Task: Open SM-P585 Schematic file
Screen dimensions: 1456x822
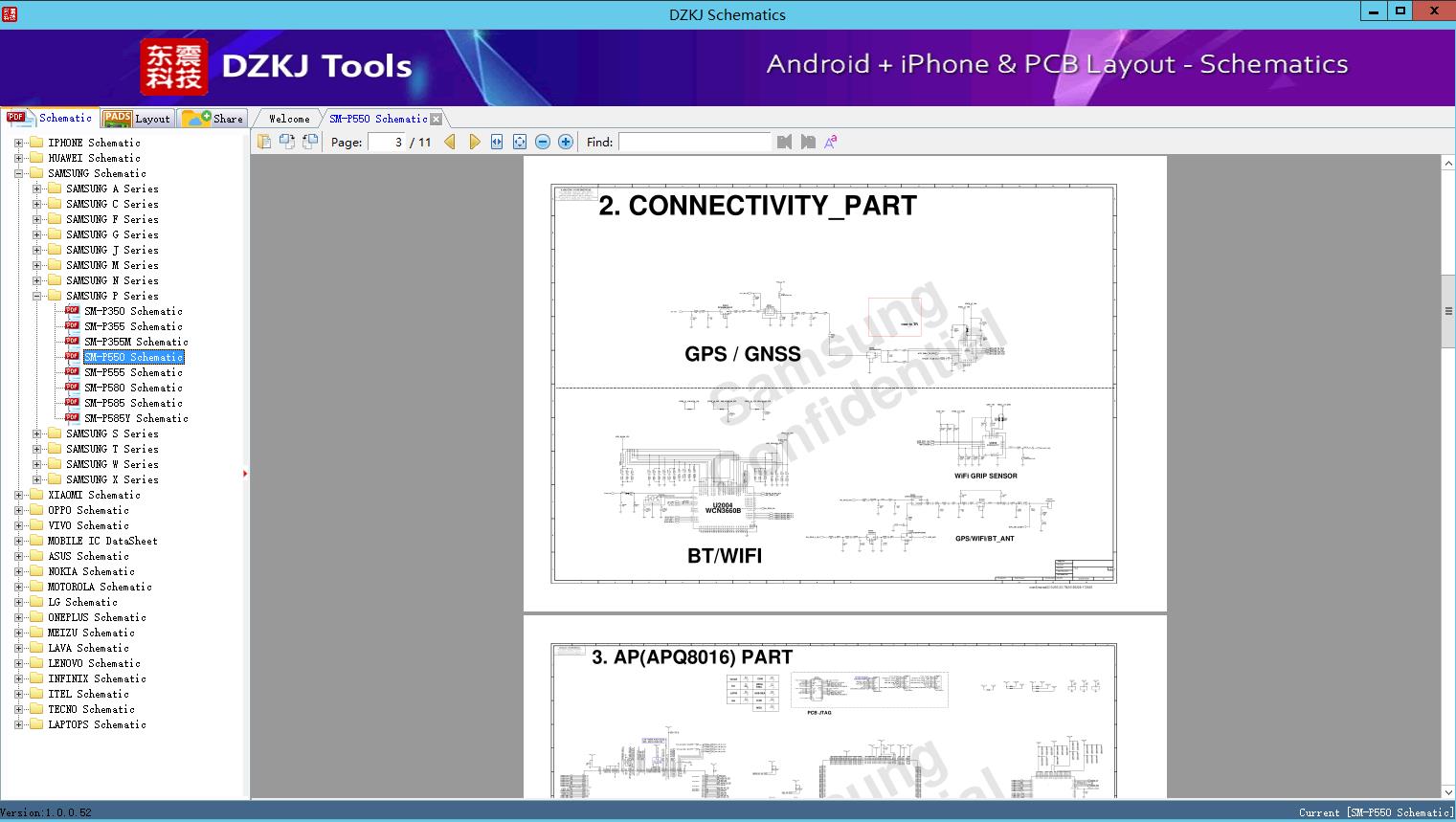Action: coord(133,403)
